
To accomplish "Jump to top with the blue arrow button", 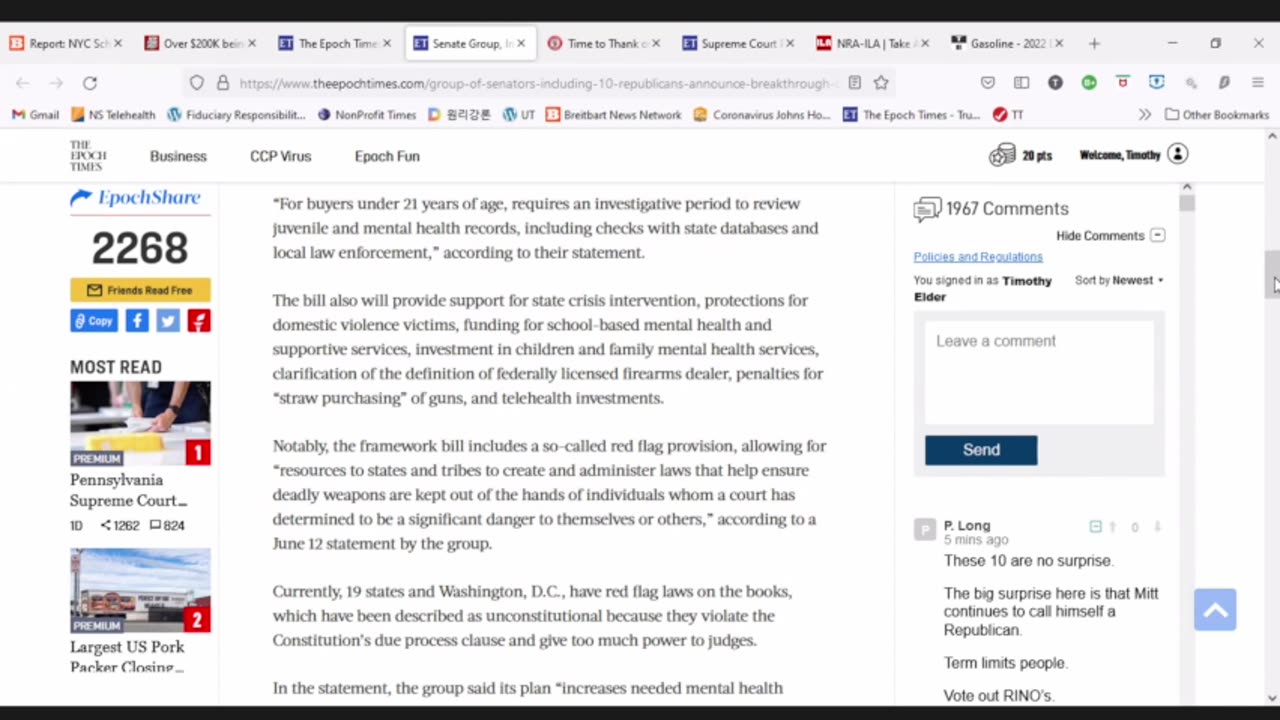I will click(1215, 610).
